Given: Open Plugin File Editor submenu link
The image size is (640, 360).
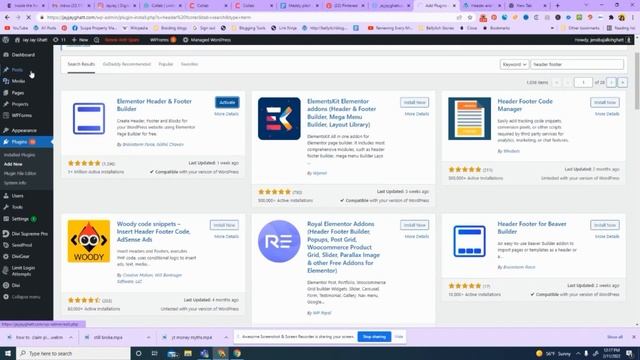Looking at the screenshot, I should click(x=20, y=173).
